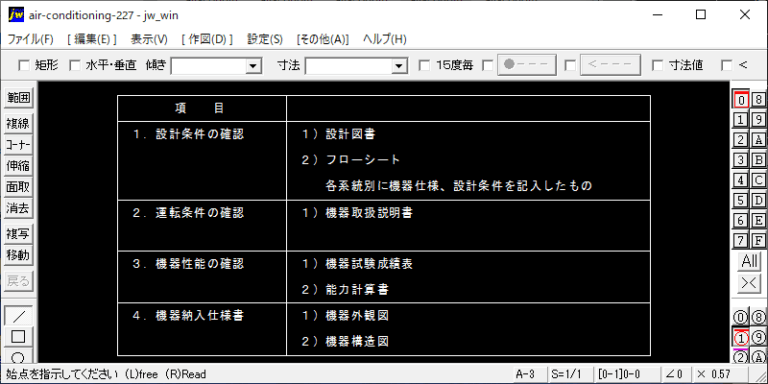This screenshot has width=768, height=384.
Task: Click the 寸法 dimension input field
Action: coord(348,66)
